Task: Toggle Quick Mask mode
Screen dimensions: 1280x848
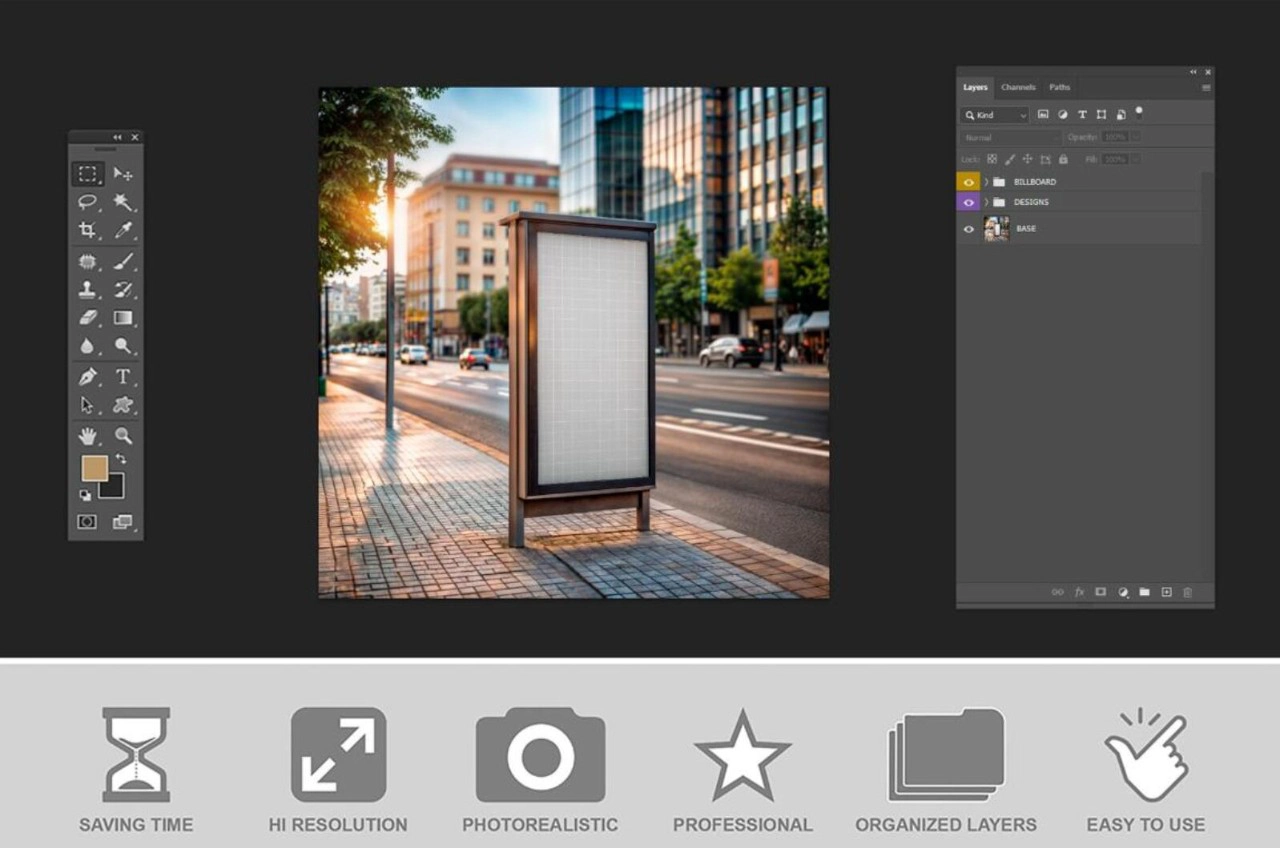Action: [x=88, y=522]
